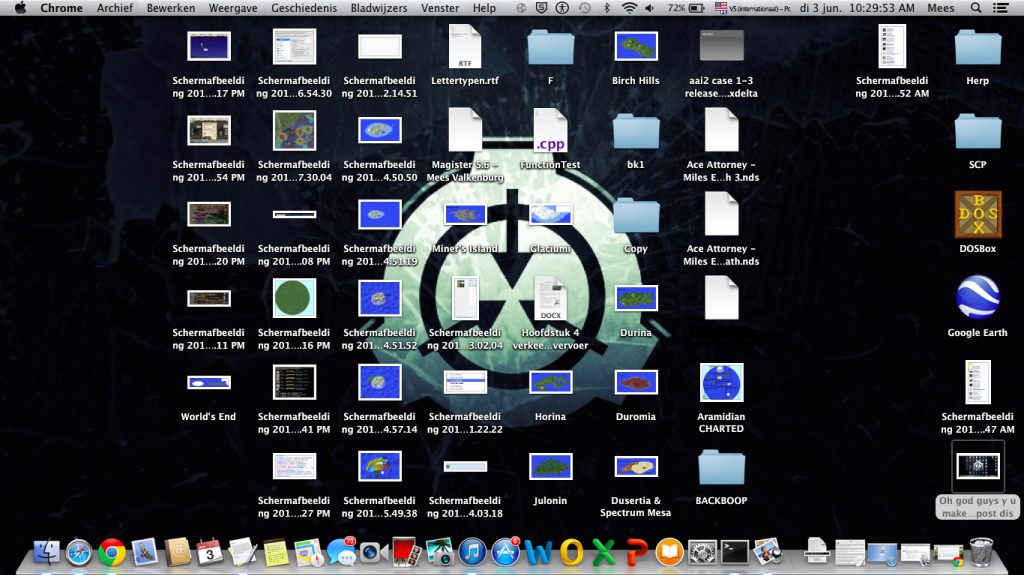
Task: Open the Bluetooth status menu
Action: 607,8
